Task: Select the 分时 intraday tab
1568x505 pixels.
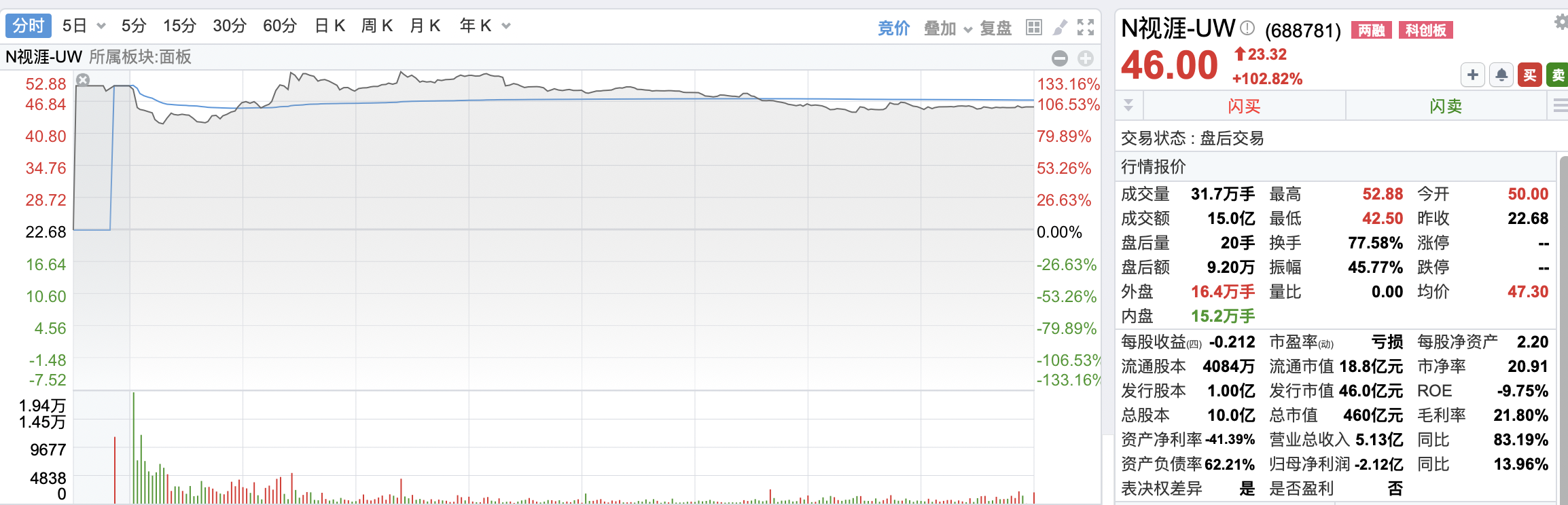Action: point(29,26)
